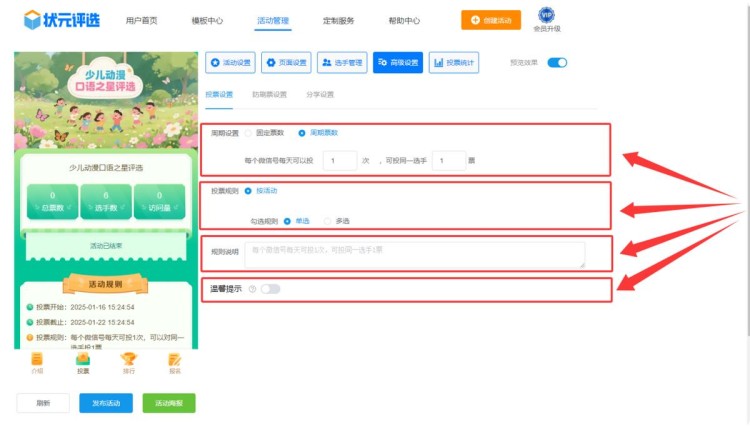This screenshot has height=427, width=750.
Task: Click the blue 发布活动 button
Action: (105, 403)
